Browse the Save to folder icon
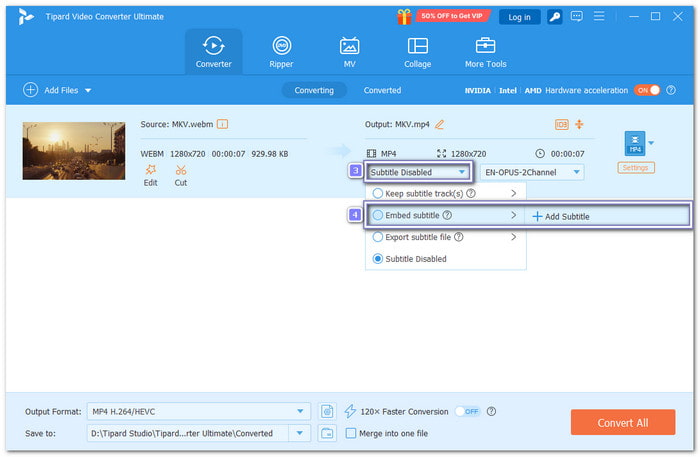Viewport: 700px width, 457px height. click(327, 433)
